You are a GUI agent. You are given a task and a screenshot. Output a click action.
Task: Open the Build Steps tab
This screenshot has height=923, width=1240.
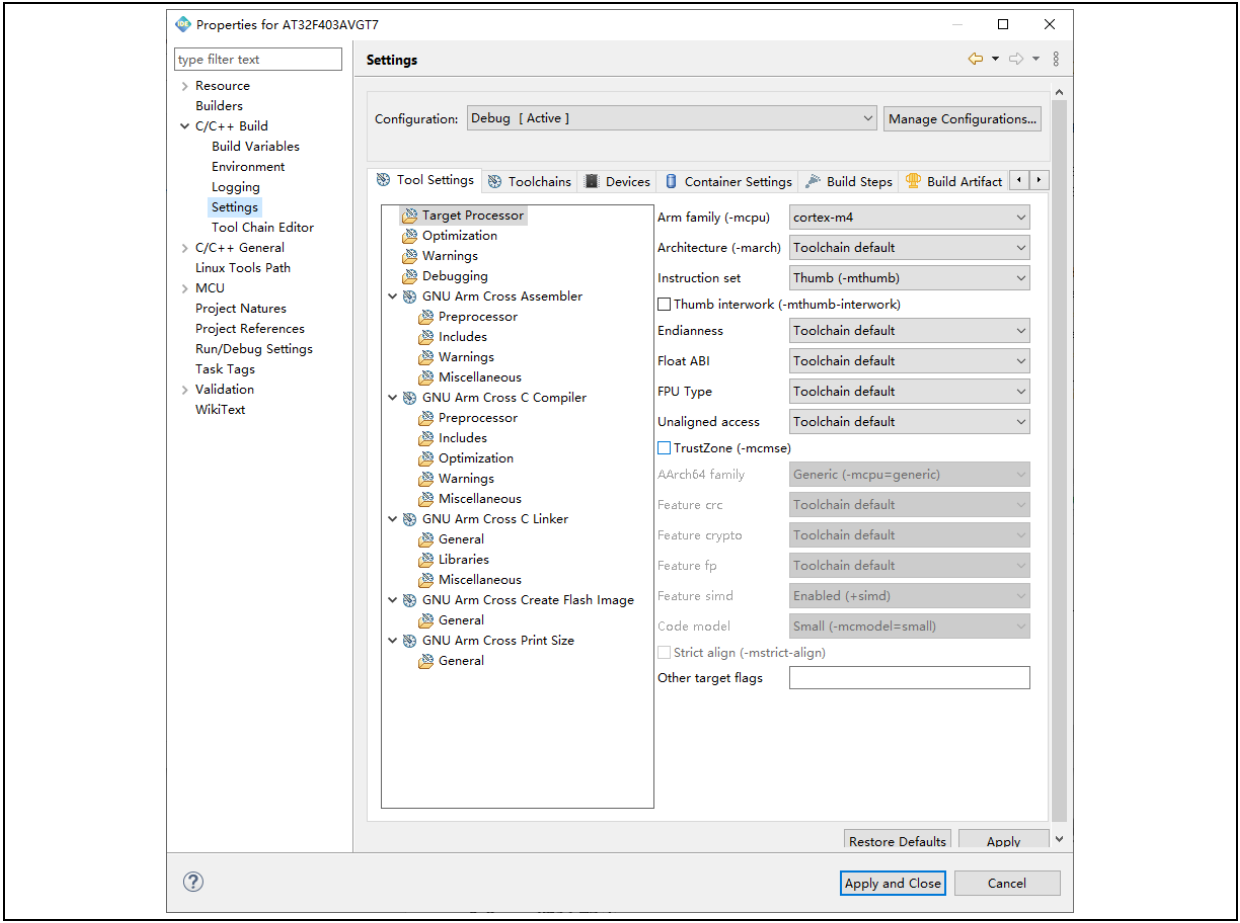[849, 182]
